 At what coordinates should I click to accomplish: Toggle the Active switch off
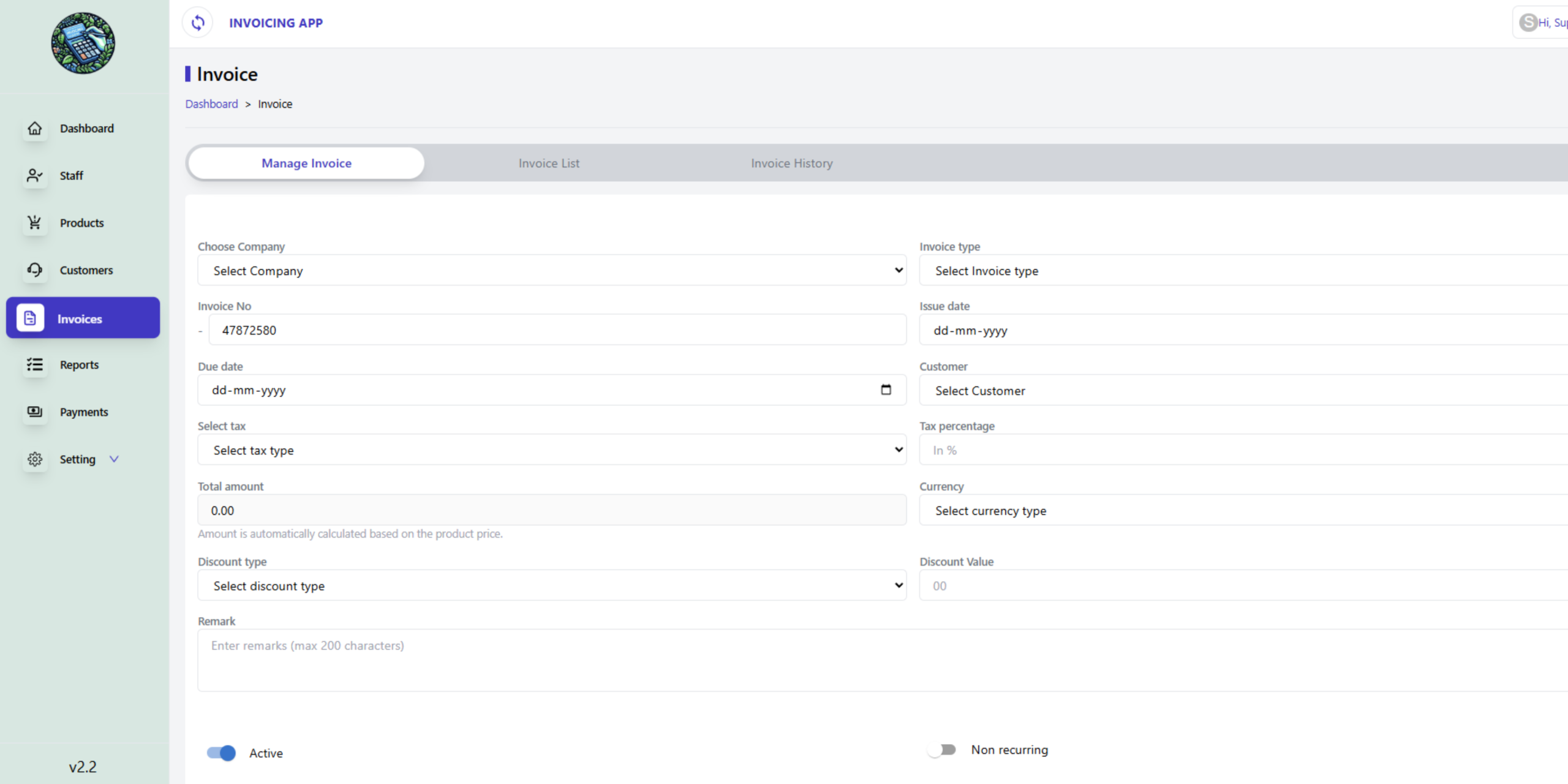point(221,753)
